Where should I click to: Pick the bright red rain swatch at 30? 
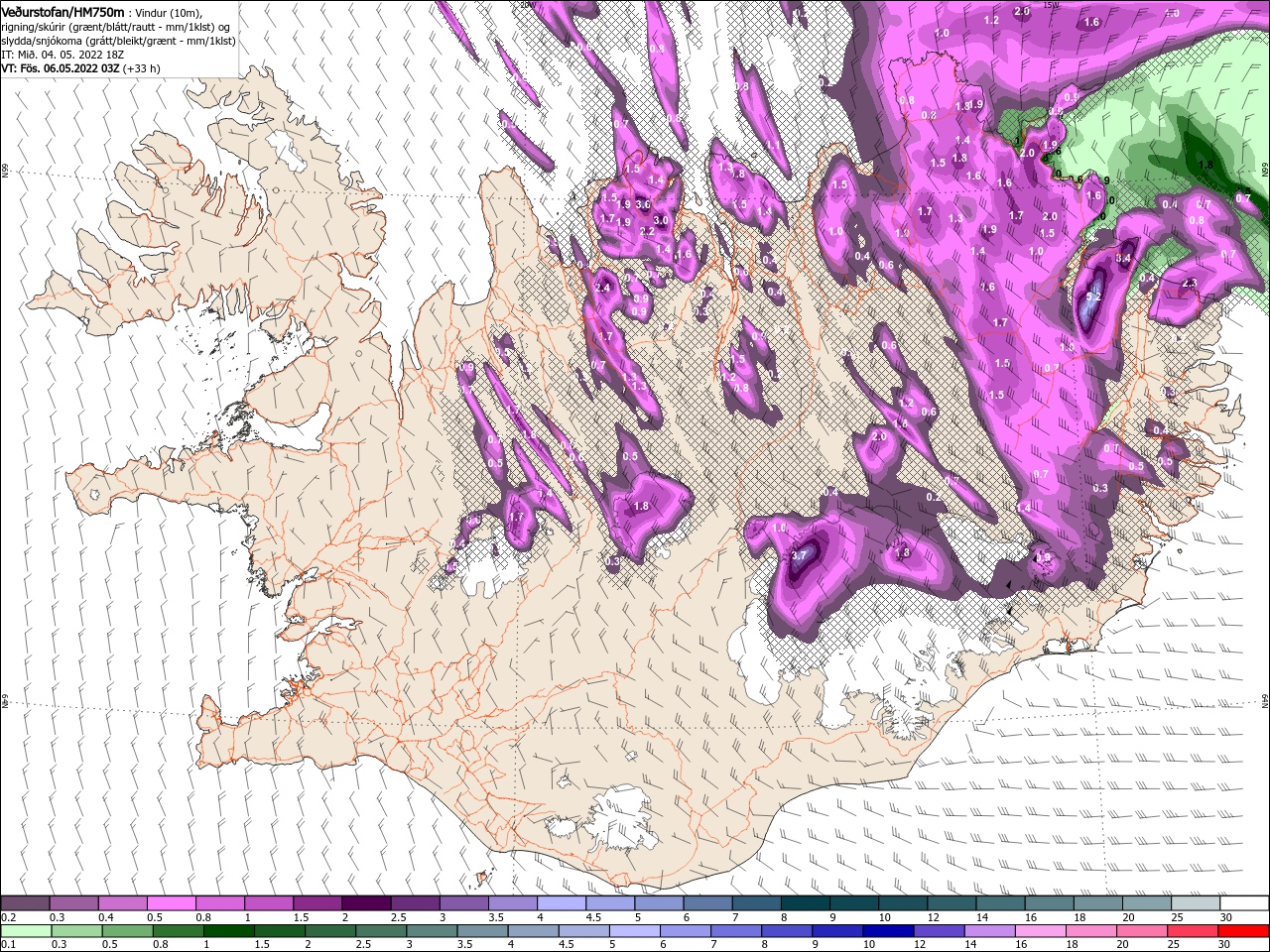click(1243, 931)
